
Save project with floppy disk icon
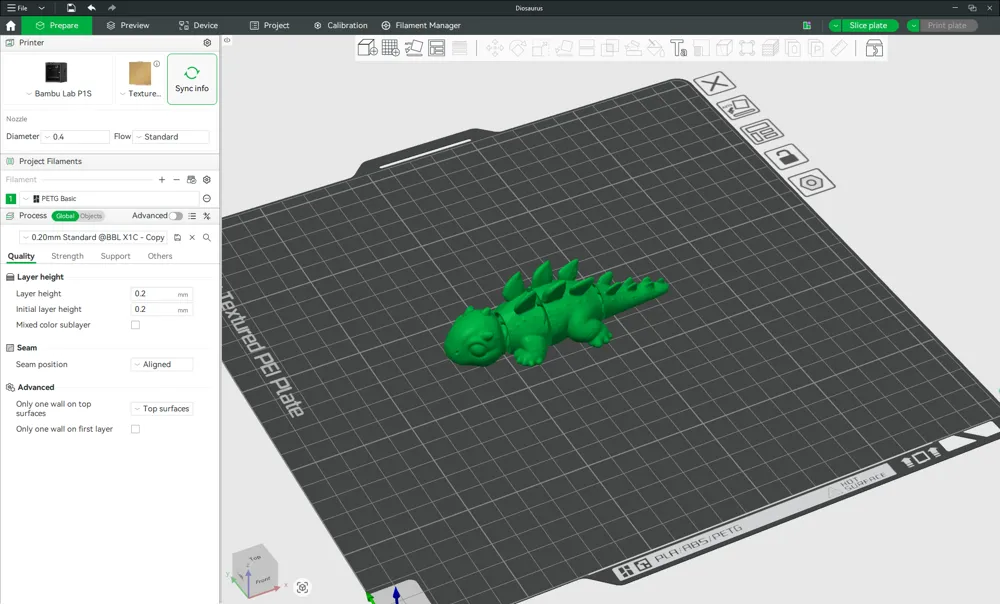71,8
